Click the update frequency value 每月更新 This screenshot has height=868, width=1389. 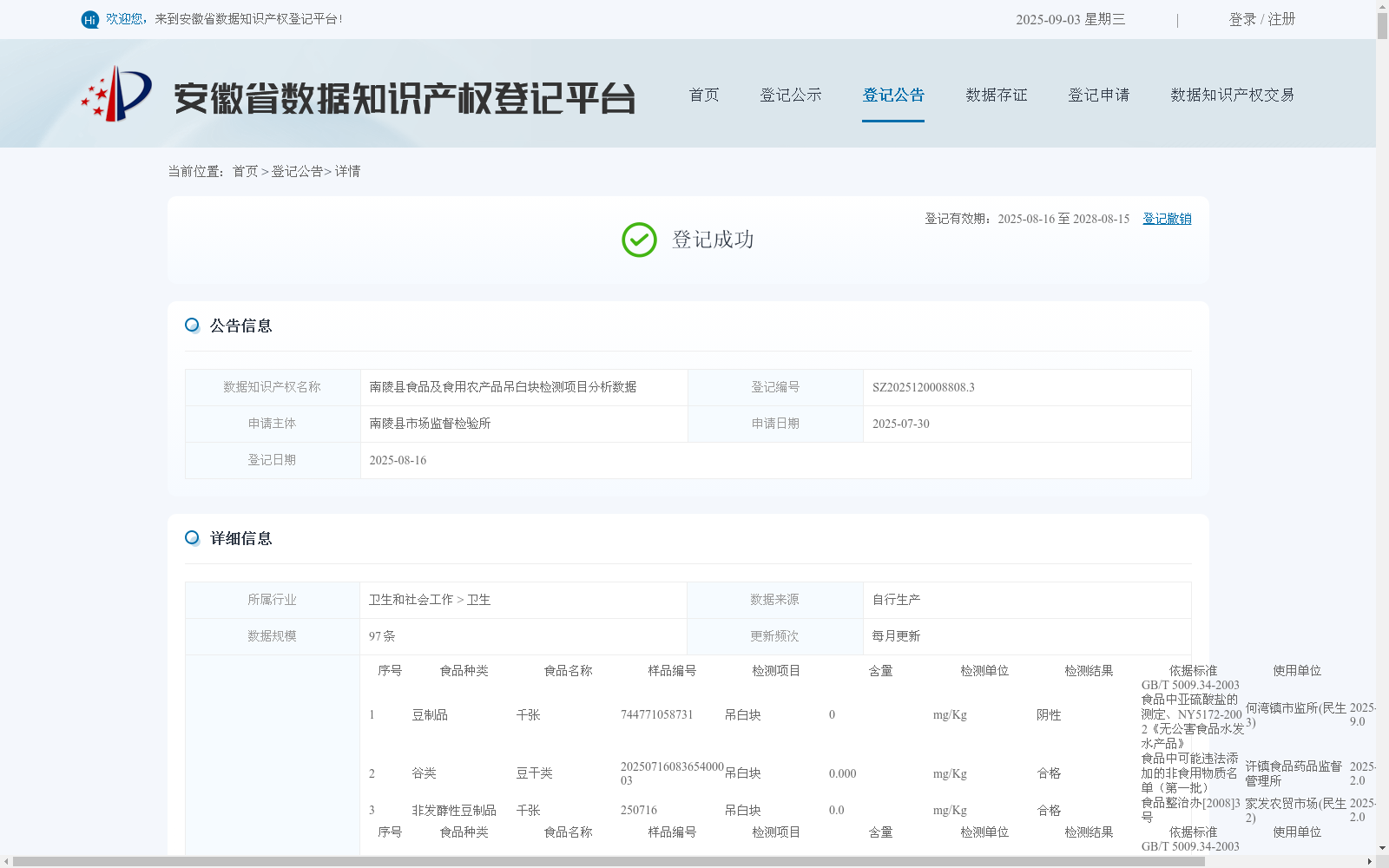pyautogui.click(x=896, y=636)
